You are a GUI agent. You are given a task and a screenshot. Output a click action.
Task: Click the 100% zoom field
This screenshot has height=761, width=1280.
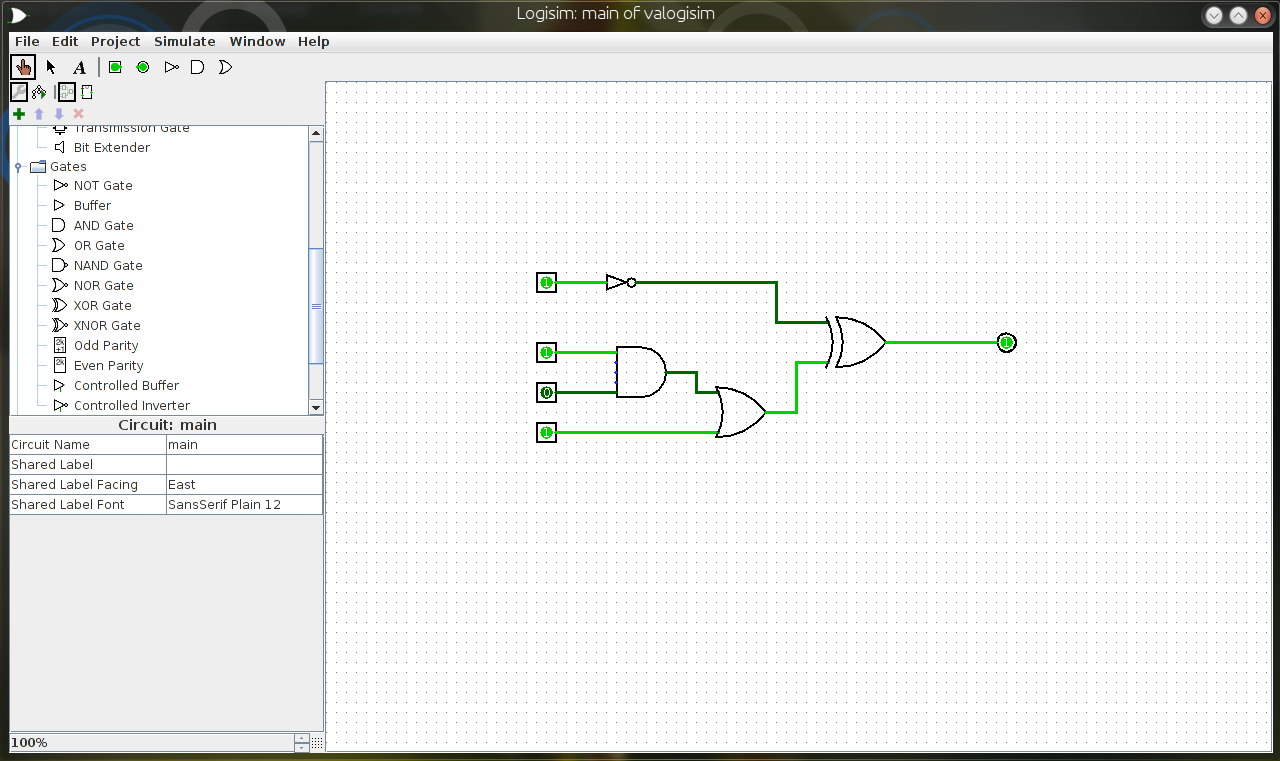coord(152,743)
